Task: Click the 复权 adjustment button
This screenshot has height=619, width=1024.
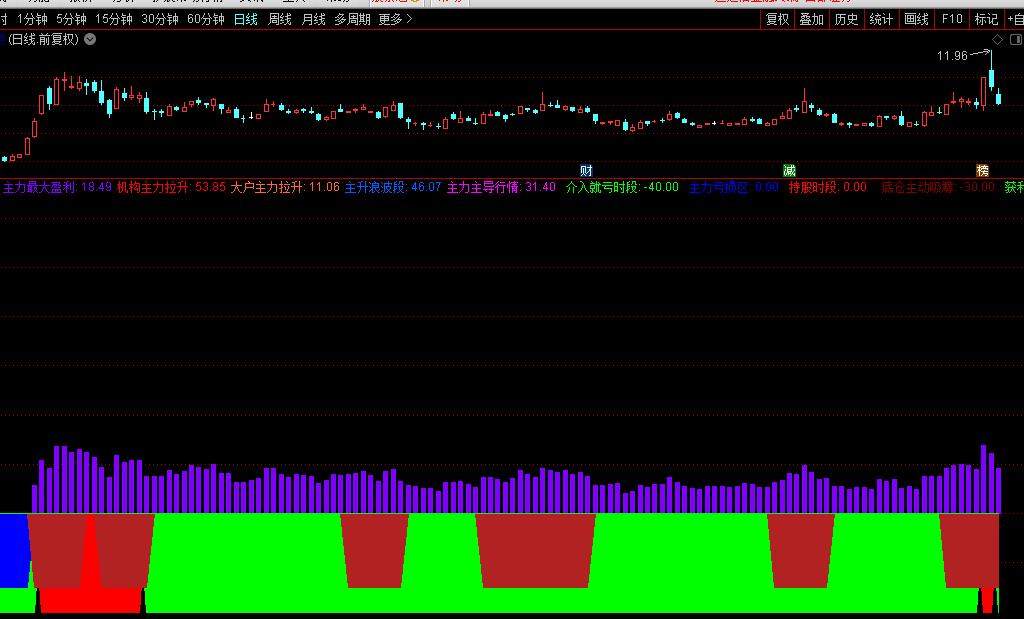Action: [x=777, y=19]
